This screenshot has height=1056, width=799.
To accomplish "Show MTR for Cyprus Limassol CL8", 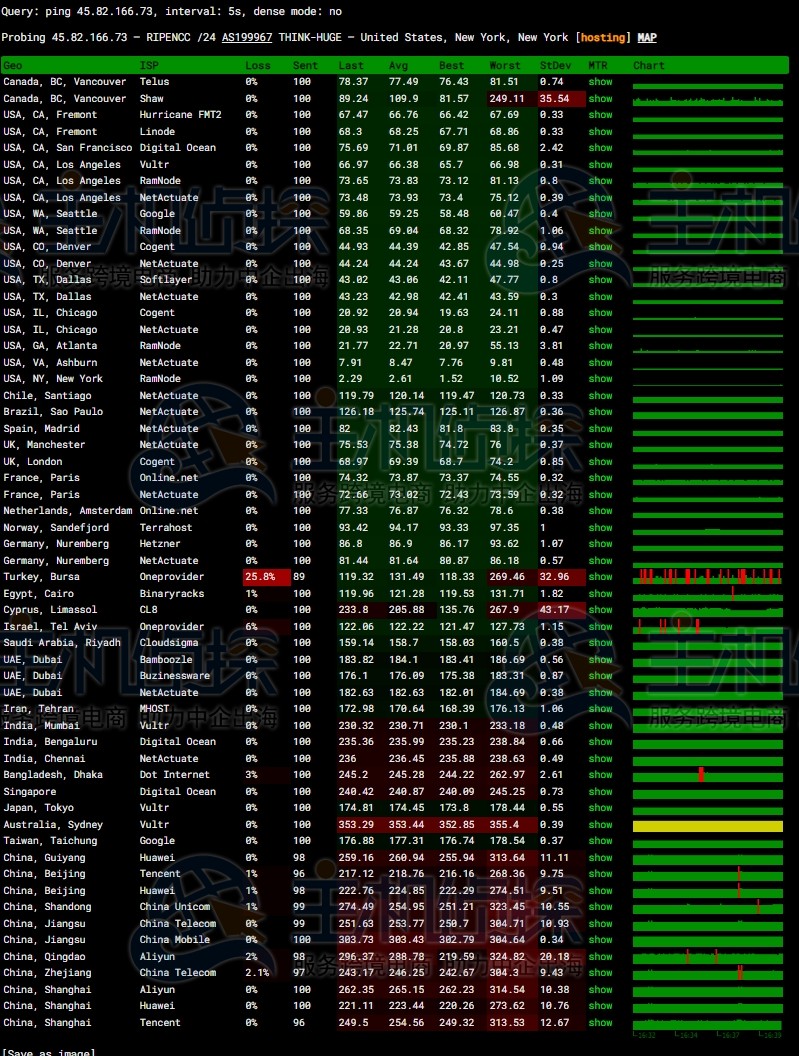I will 600,609.
